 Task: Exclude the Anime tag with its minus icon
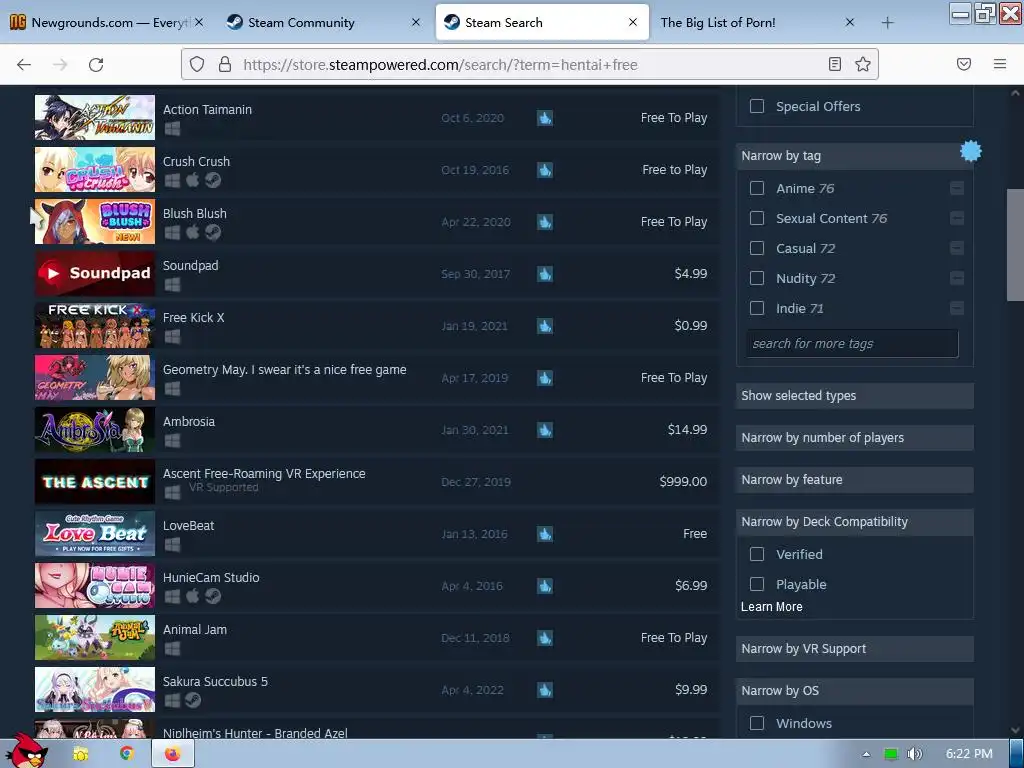(957, 189)
